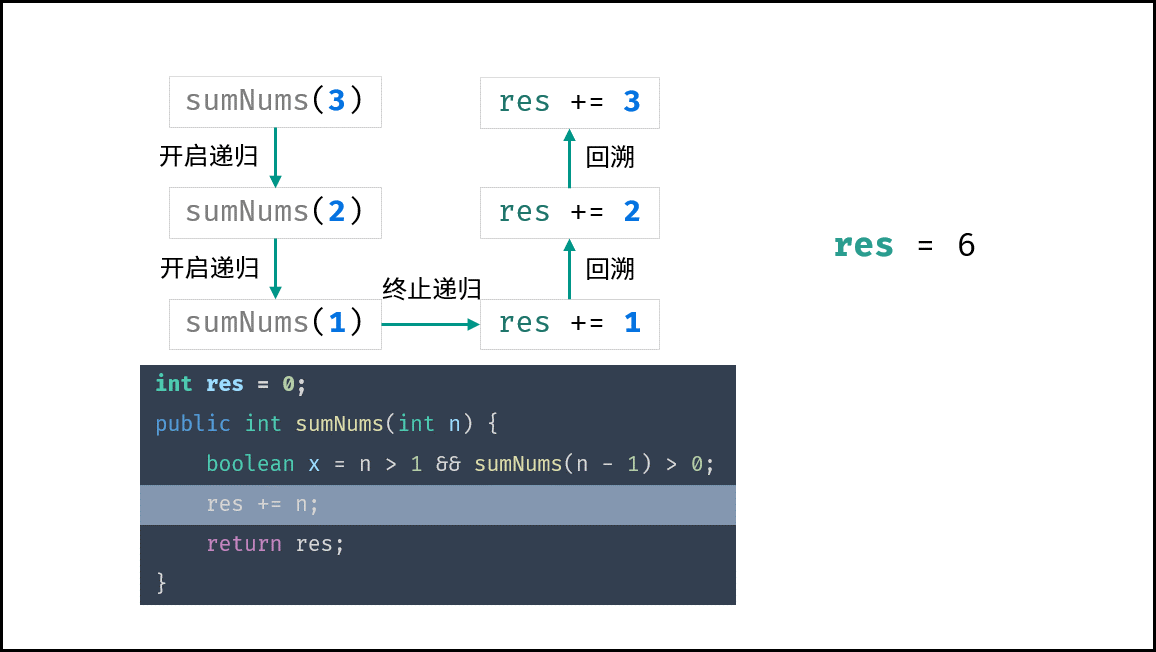Click the arrow from sumNums(2) to sumNums(1)

click(x=275, y=268)
